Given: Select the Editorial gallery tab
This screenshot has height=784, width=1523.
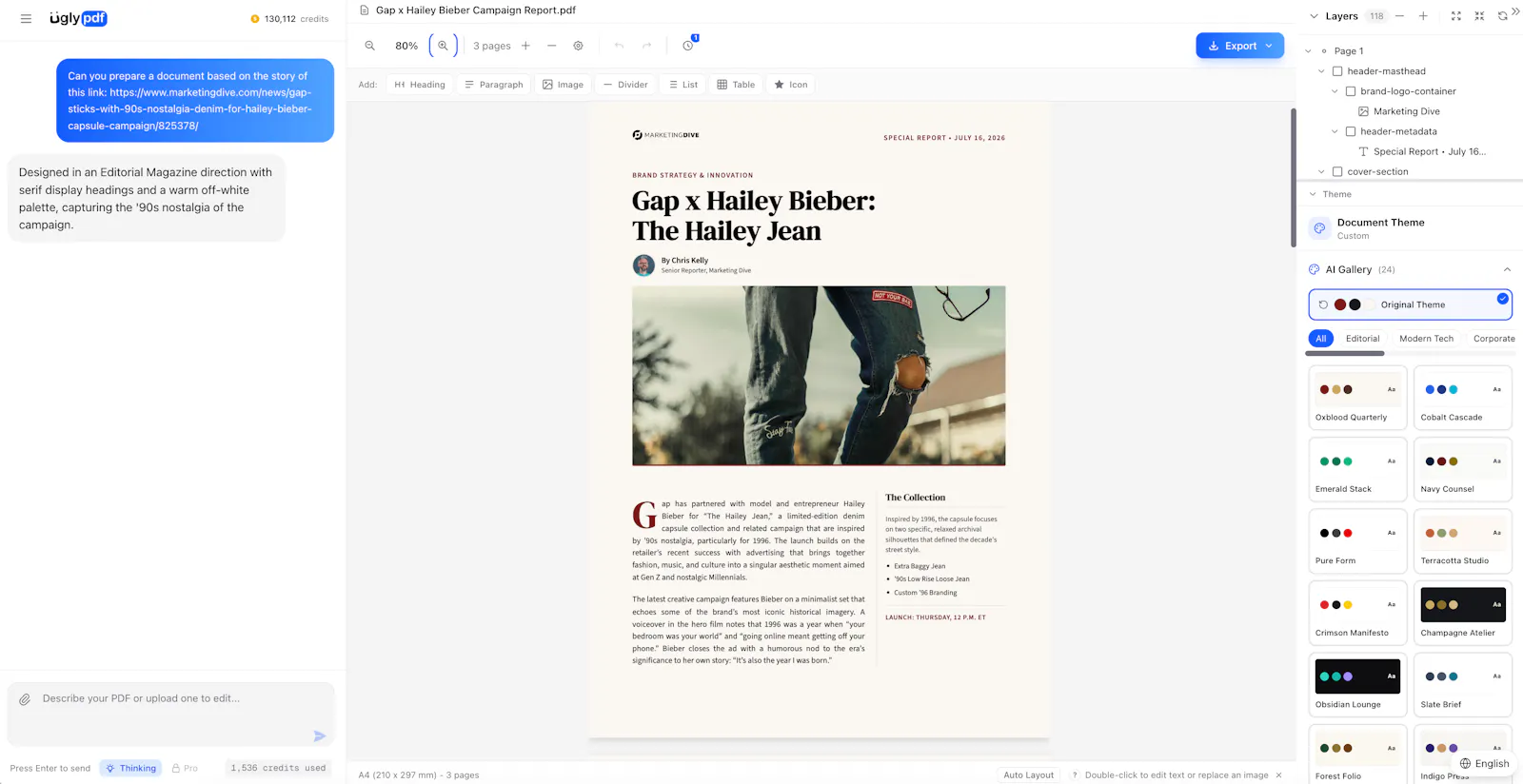Looking at the screenshot, I should click(1362, 339).
